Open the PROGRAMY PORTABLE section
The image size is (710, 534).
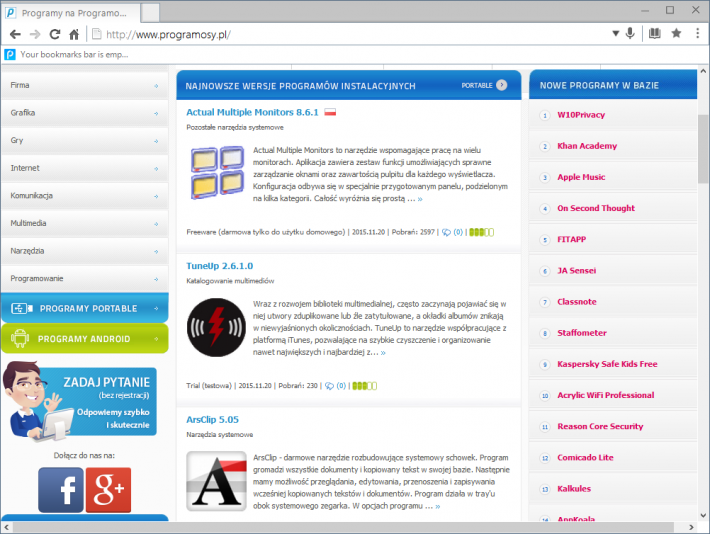point(85,308)
